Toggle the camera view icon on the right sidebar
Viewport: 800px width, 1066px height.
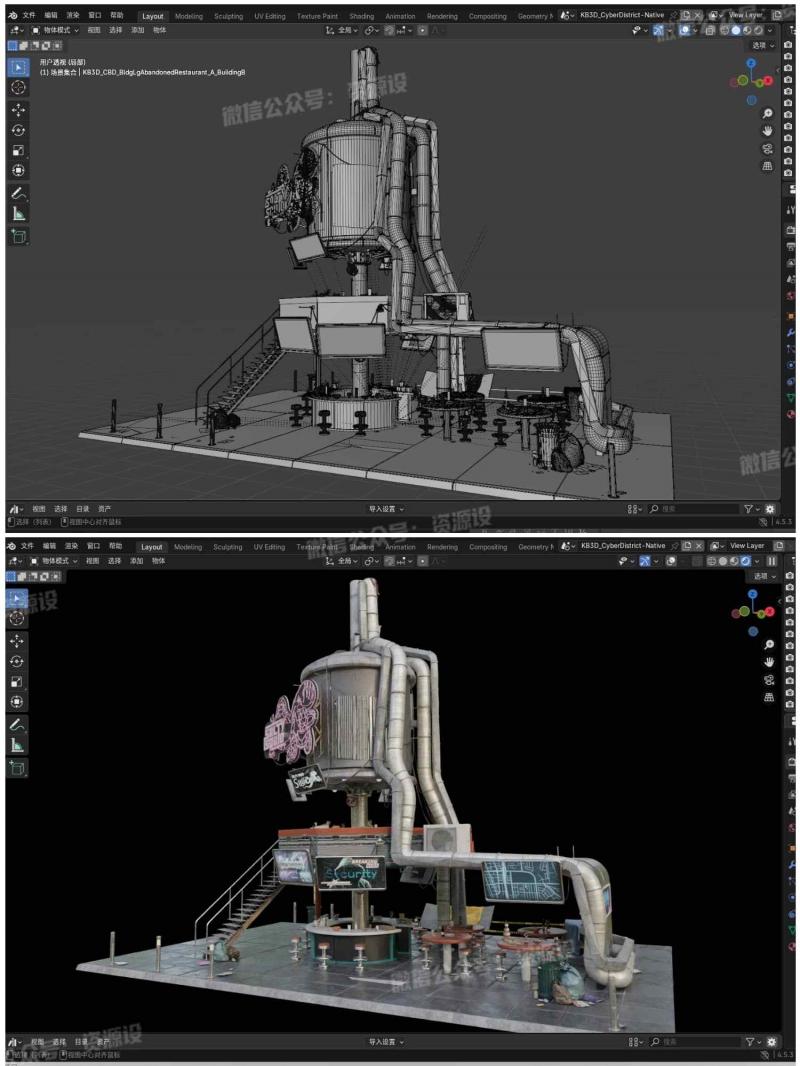767,148
